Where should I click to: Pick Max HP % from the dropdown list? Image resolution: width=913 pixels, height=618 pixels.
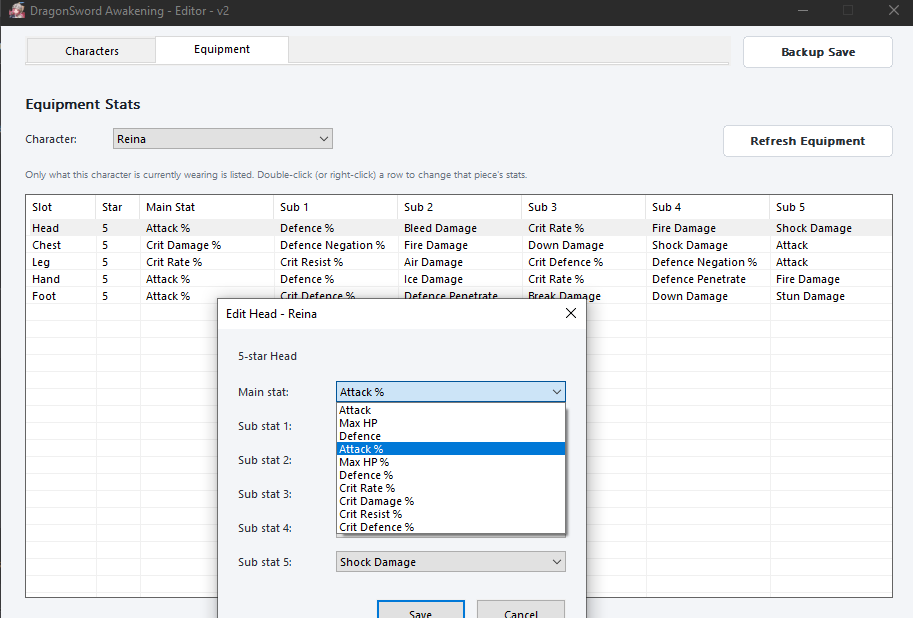tap(451, 462)
